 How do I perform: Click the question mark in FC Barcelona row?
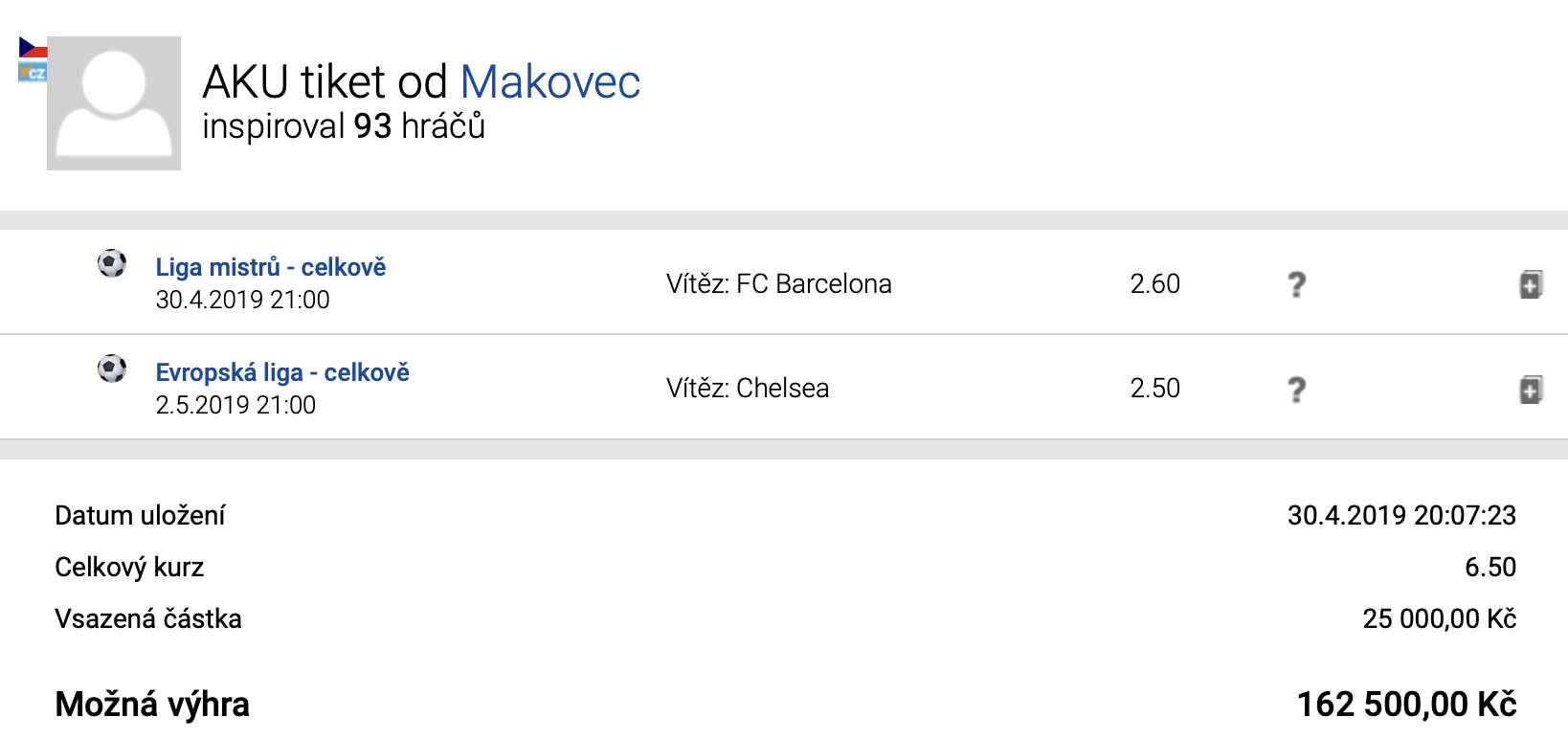1296,284
